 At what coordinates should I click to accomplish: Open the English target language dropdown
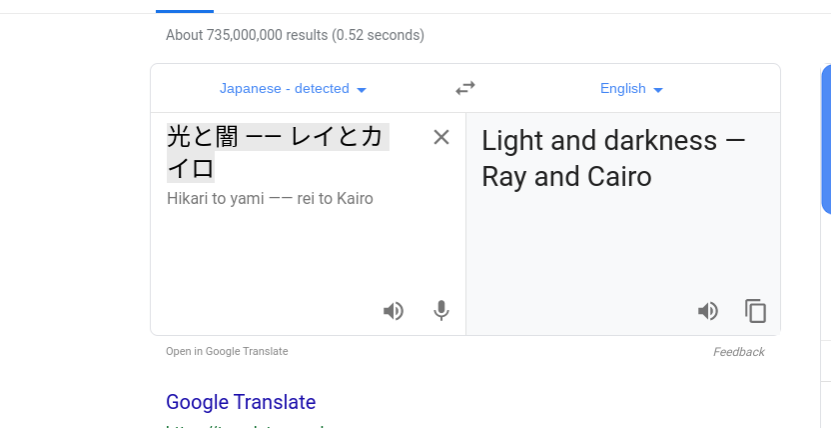click(631, 88)
